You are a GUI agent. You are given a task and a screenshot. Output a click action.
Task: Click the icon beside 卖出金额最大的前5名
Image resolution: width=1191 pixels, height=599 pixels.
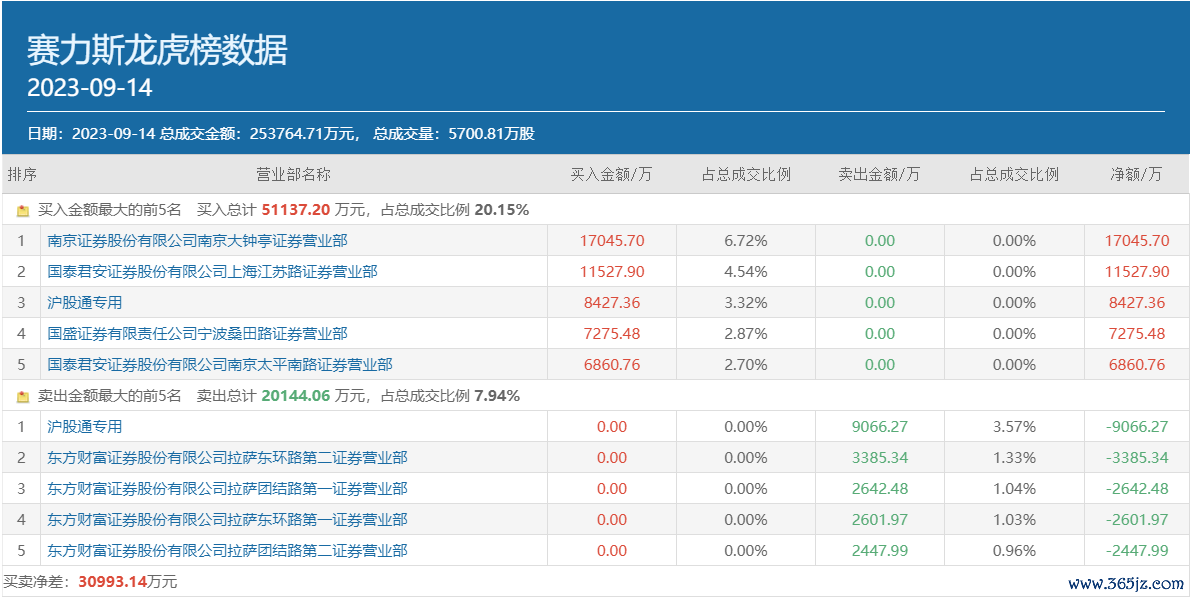(23, 396)
